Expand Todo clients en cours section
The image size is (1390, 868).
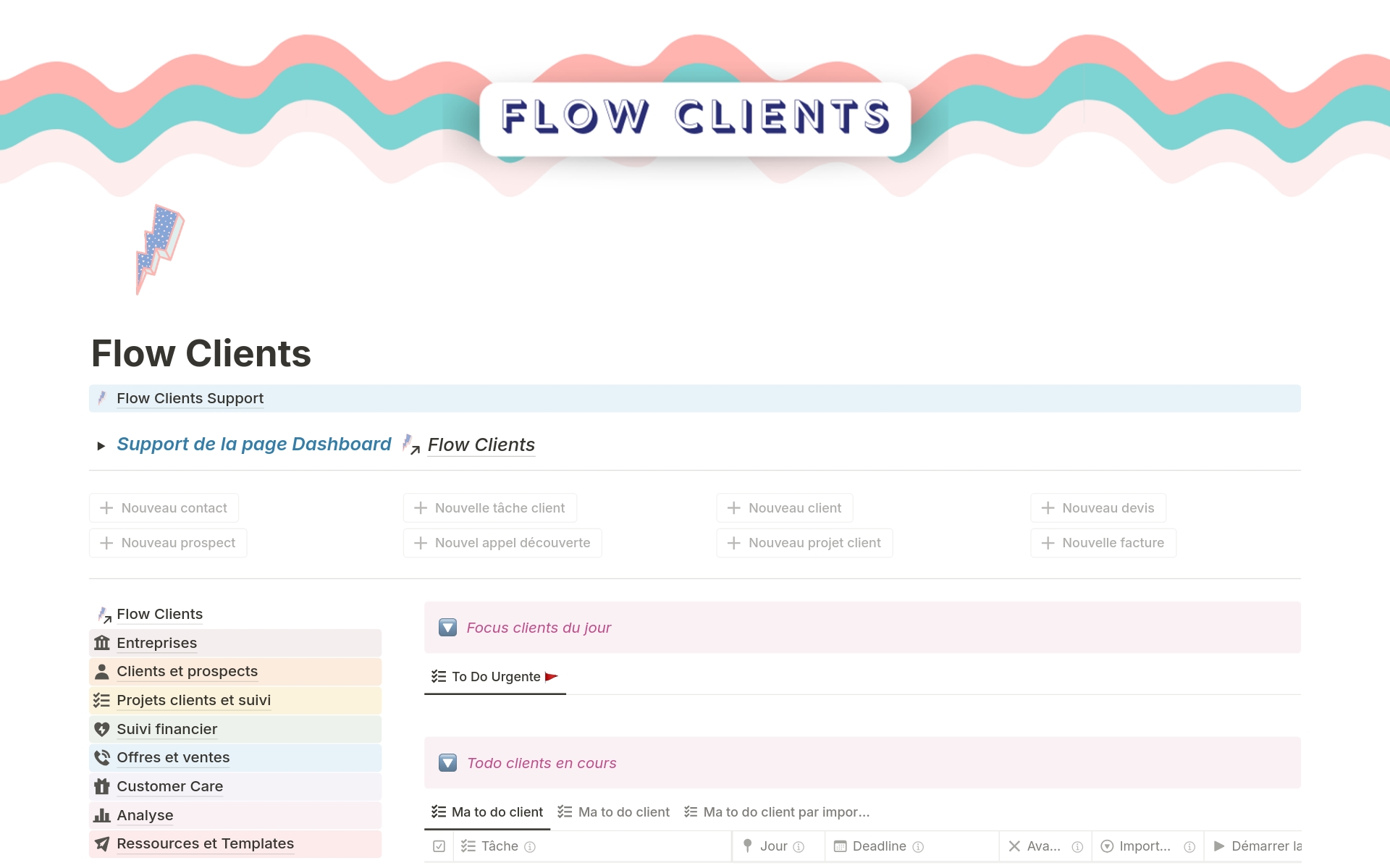(450, 762)
